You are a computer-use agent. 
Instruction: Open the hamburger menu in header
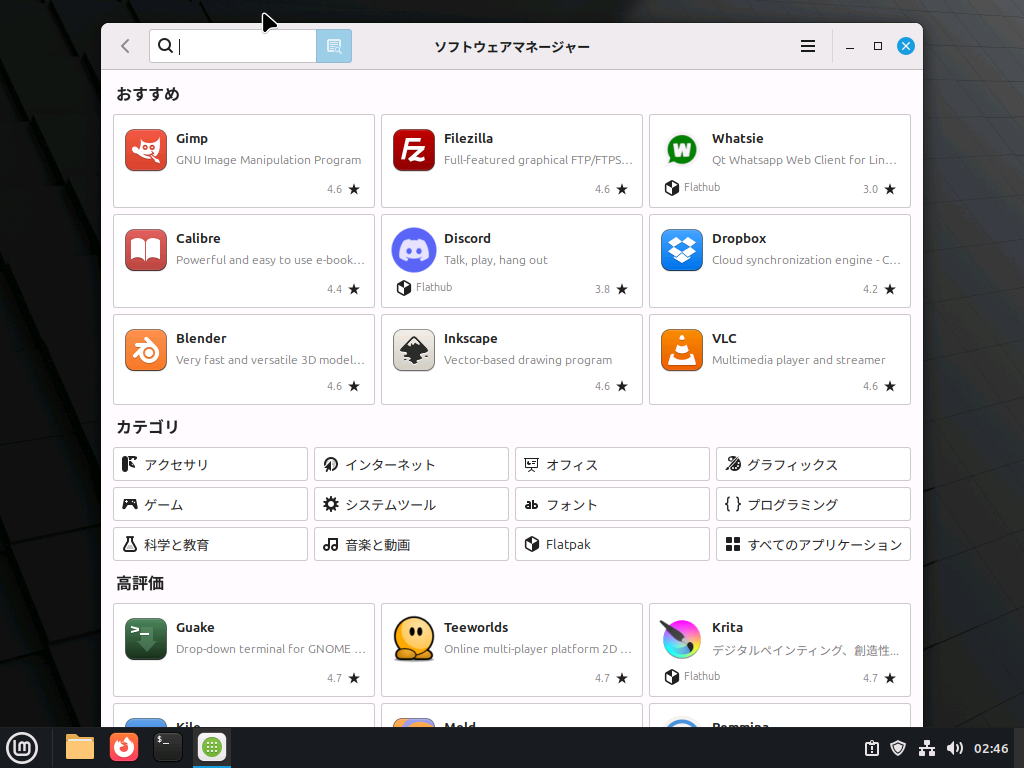(x=808, y=46)
